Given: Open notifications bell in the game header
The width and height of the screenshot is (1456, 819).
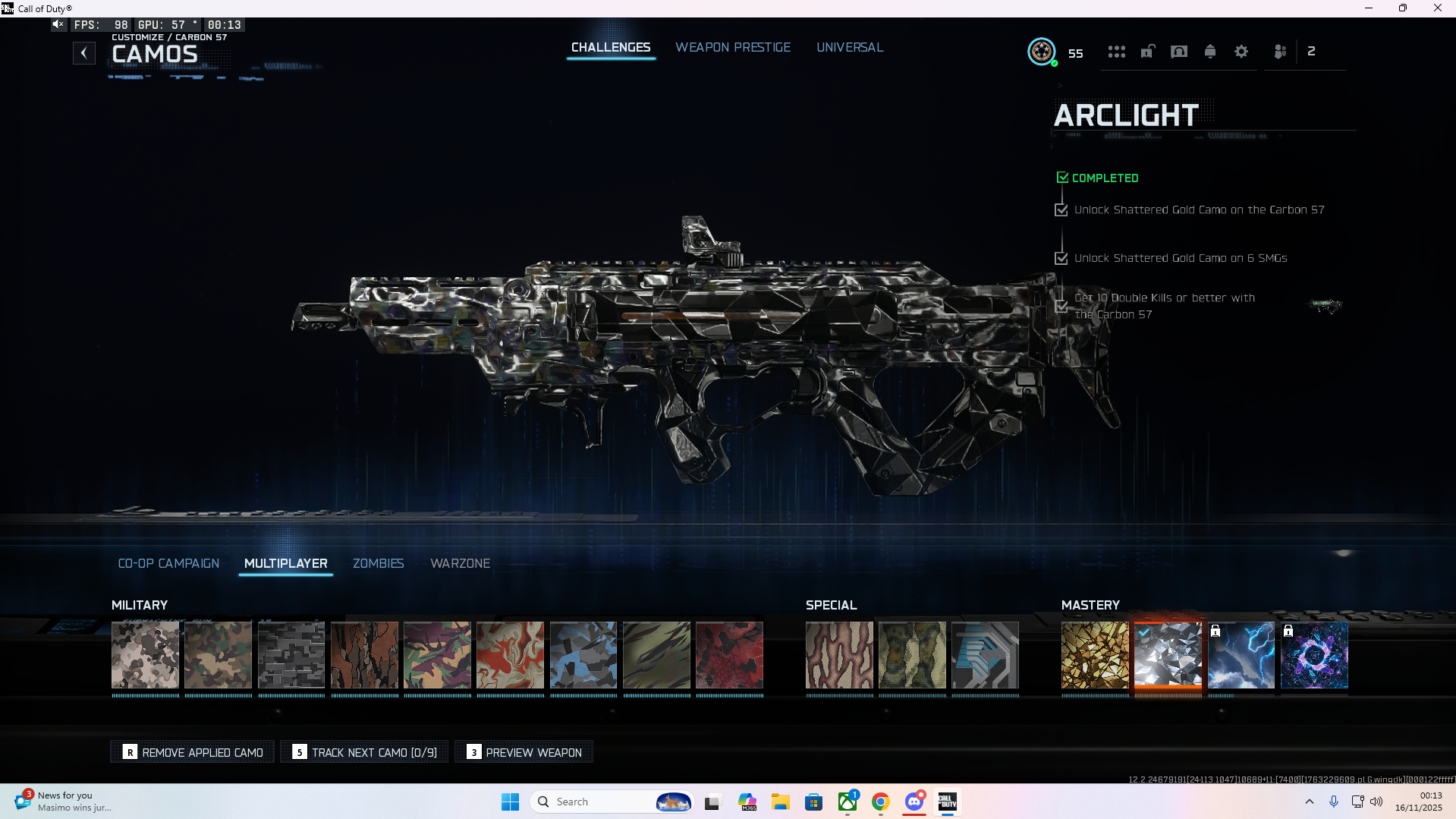Looking at the screenshot, I should (x=1210, y=52).
